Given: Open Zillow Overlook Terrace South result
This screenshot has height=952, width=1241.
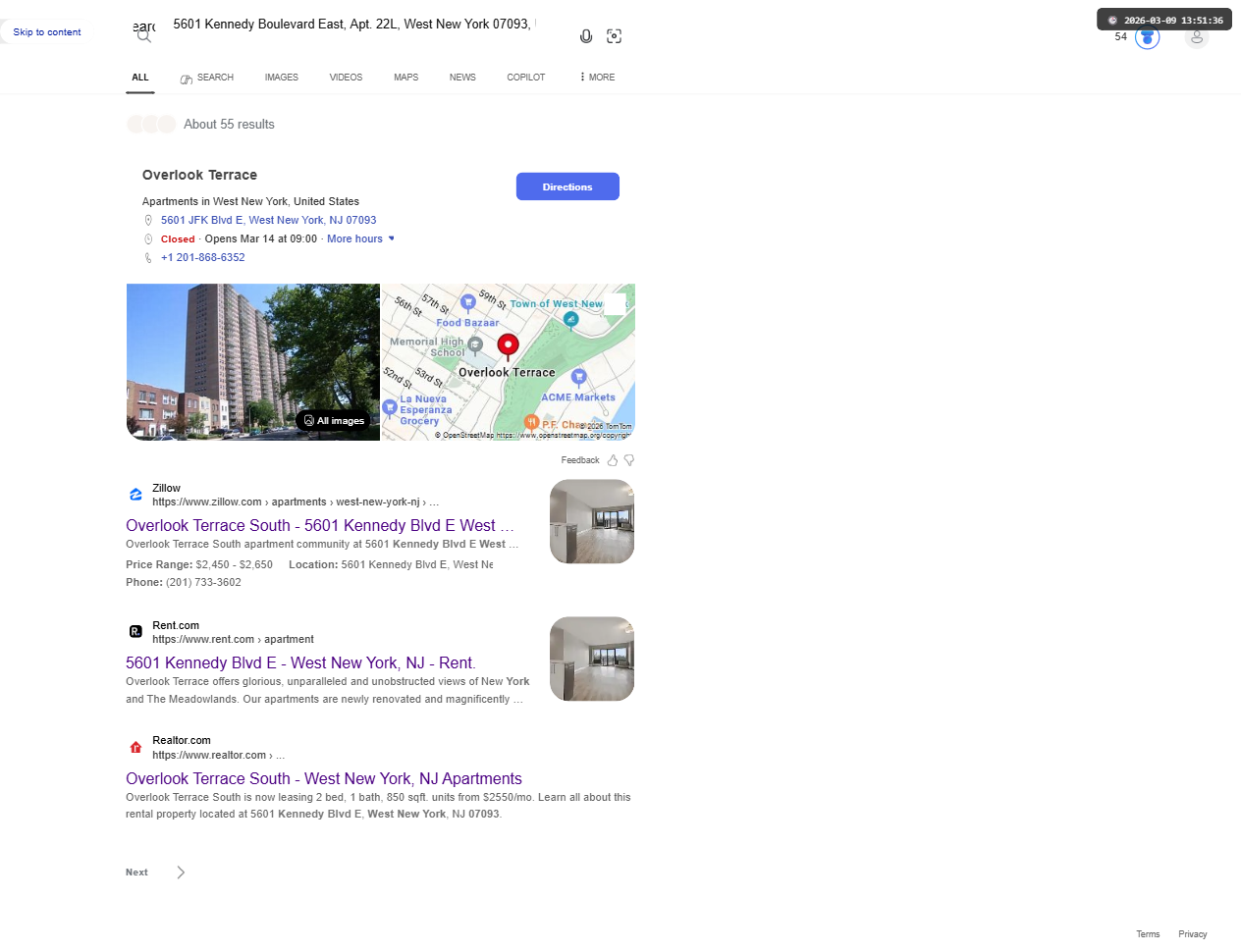Looking at the screenshot, I should (320, 526).
